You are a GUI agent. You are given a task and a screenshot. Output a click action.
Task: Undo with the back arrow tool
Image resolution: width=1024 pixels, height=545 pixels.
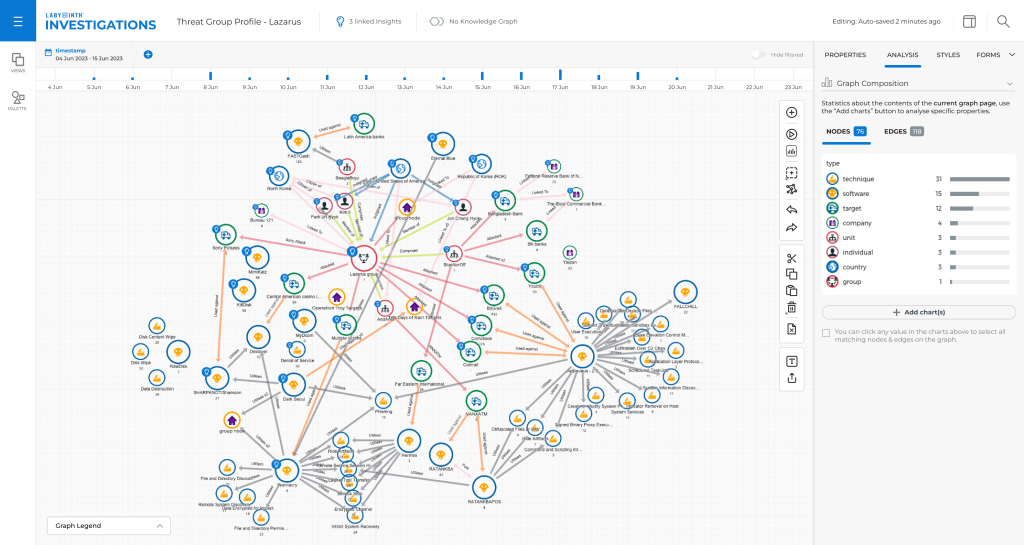coord(792,210)
